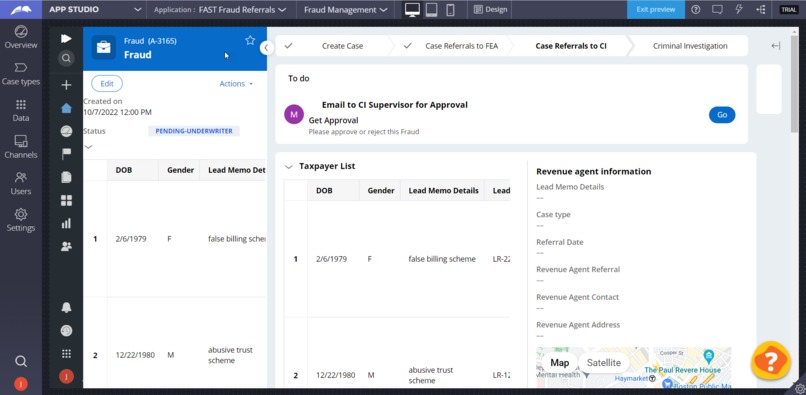Toggle portal navigation with play arrow

pyautogui.click(x=66, y=39)
